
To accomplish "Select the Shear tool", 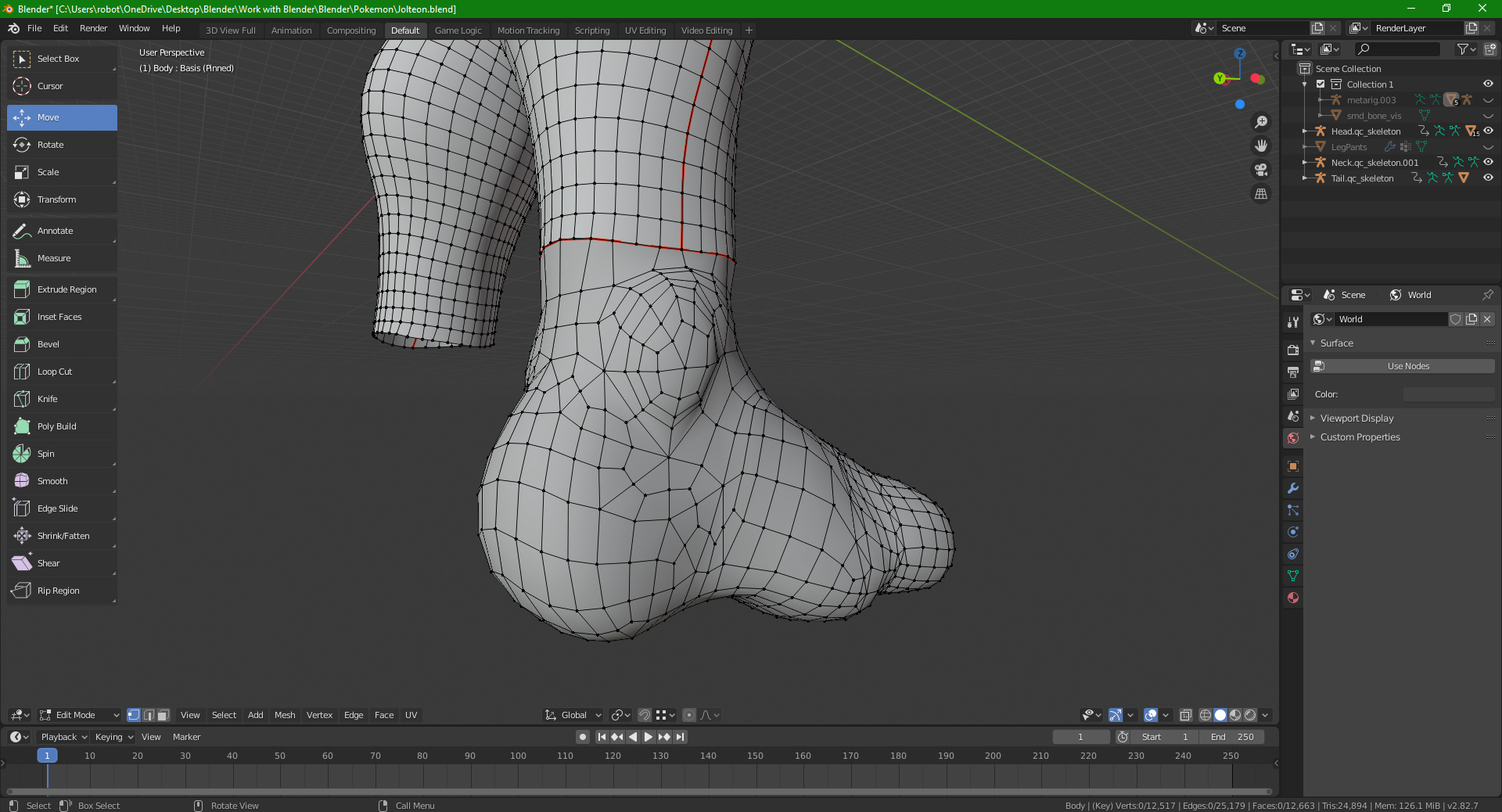I will tap(62, 563).
